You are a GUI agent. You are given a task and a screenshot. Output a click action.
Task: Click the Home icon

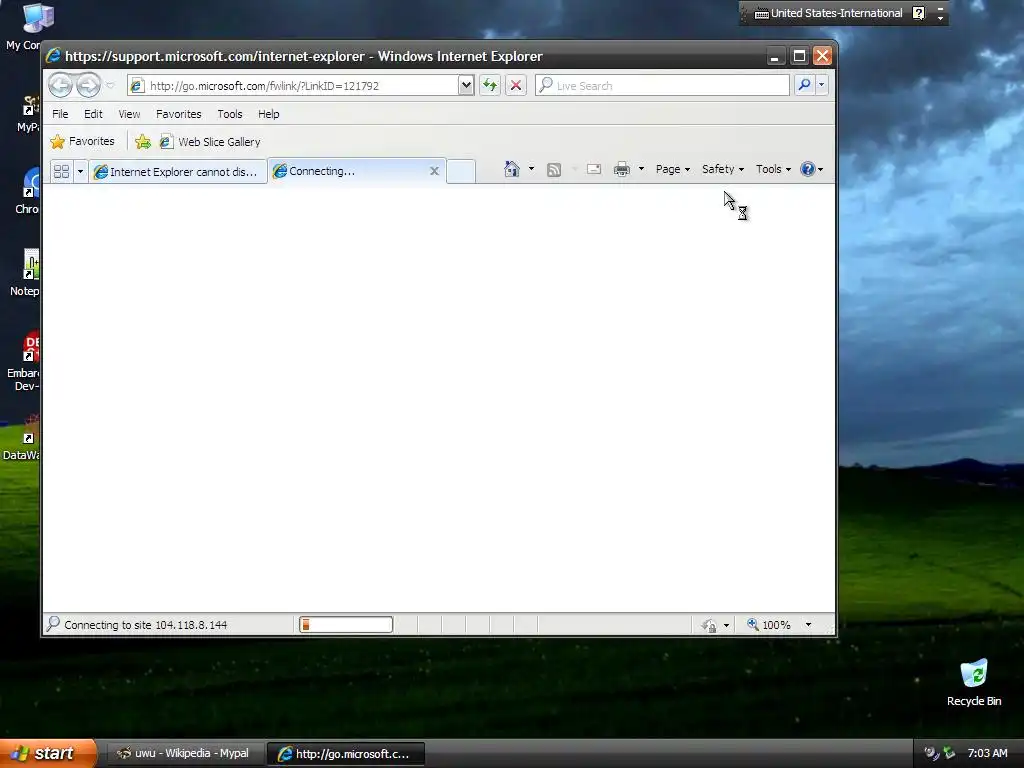click(512, 169)
